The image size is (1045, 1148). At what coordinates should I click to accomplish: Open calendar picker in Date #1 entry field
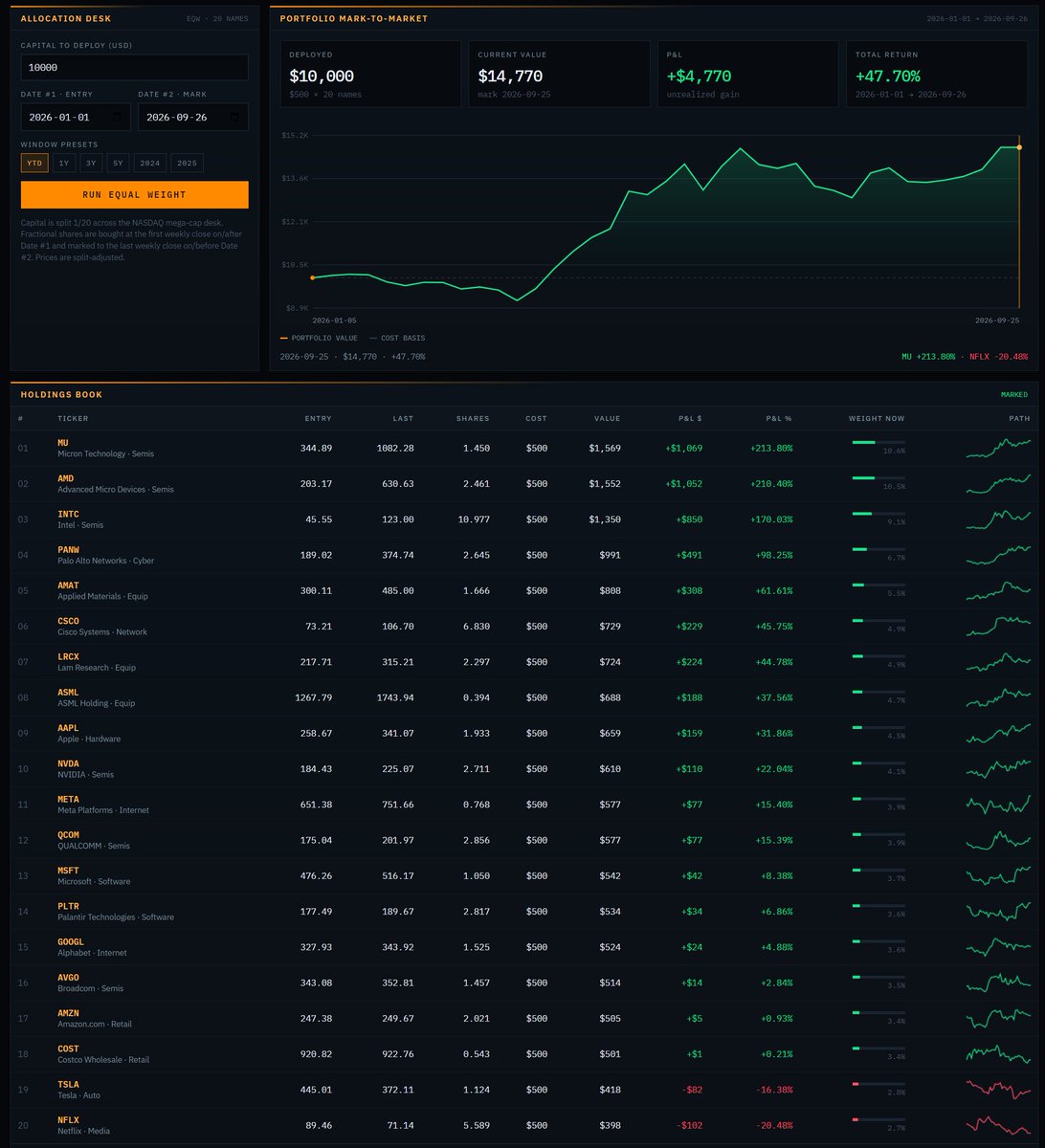click(x=117, y=117)
